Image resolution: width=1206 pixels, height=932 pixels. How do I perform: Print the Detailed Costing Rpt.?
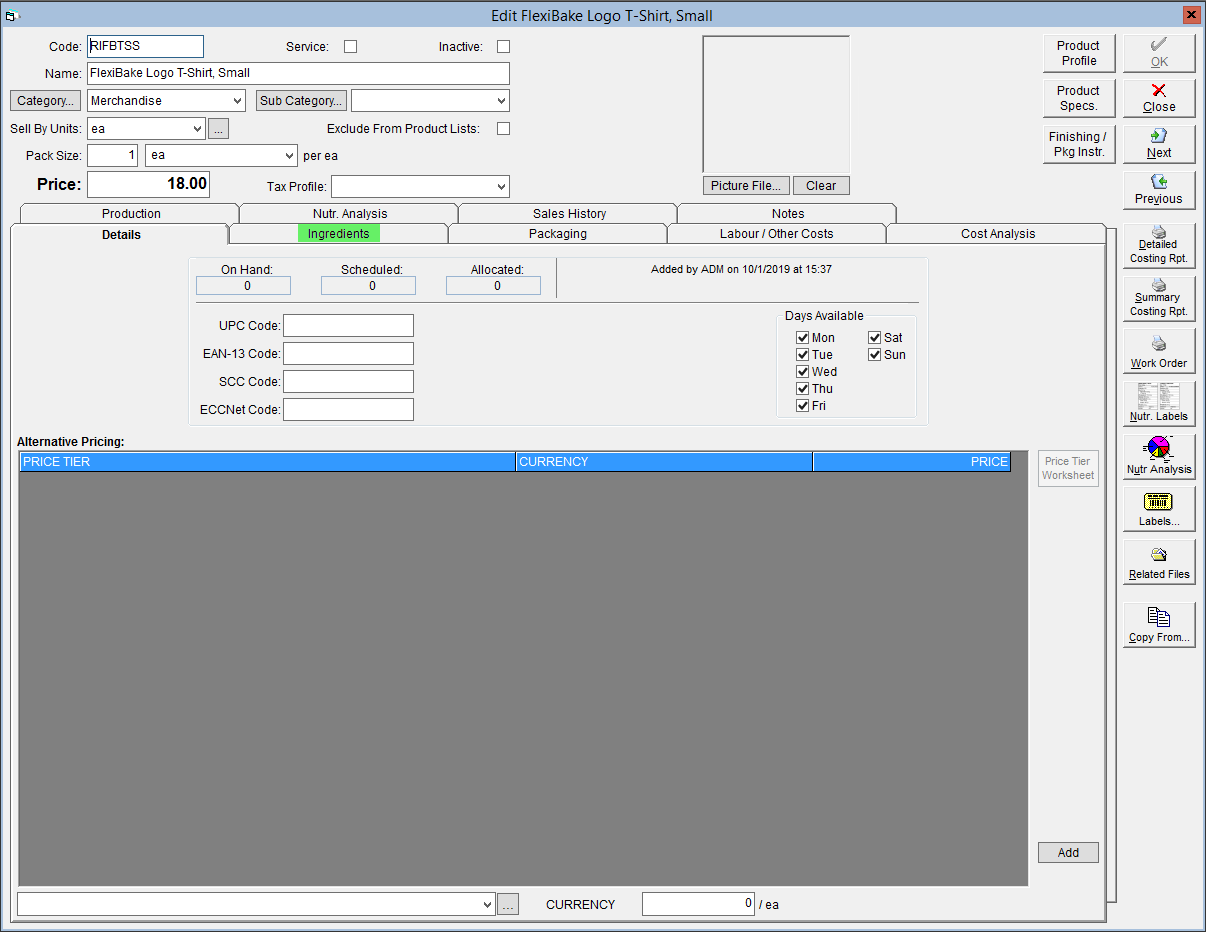coord(1159,245)
